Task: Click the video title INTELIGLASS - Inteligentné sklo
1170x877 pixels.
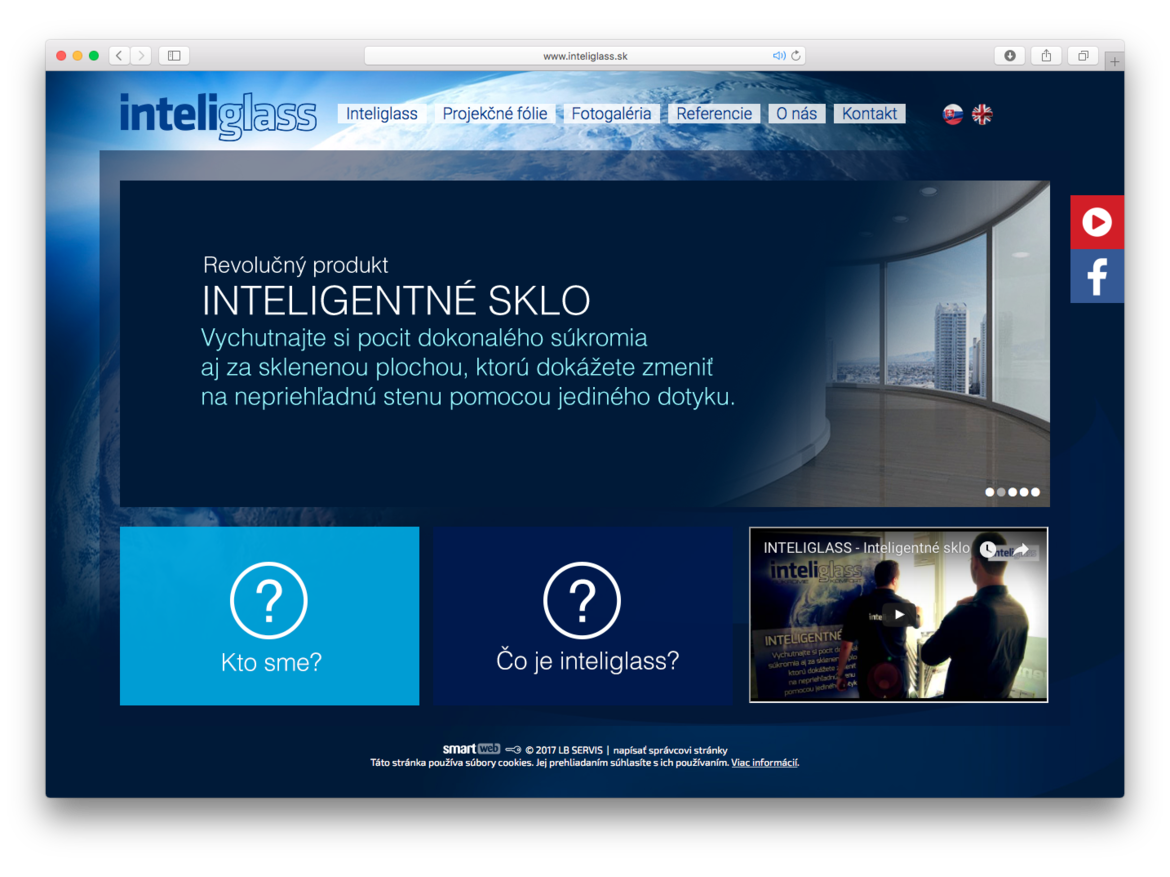Action: [x=866, y=548]
